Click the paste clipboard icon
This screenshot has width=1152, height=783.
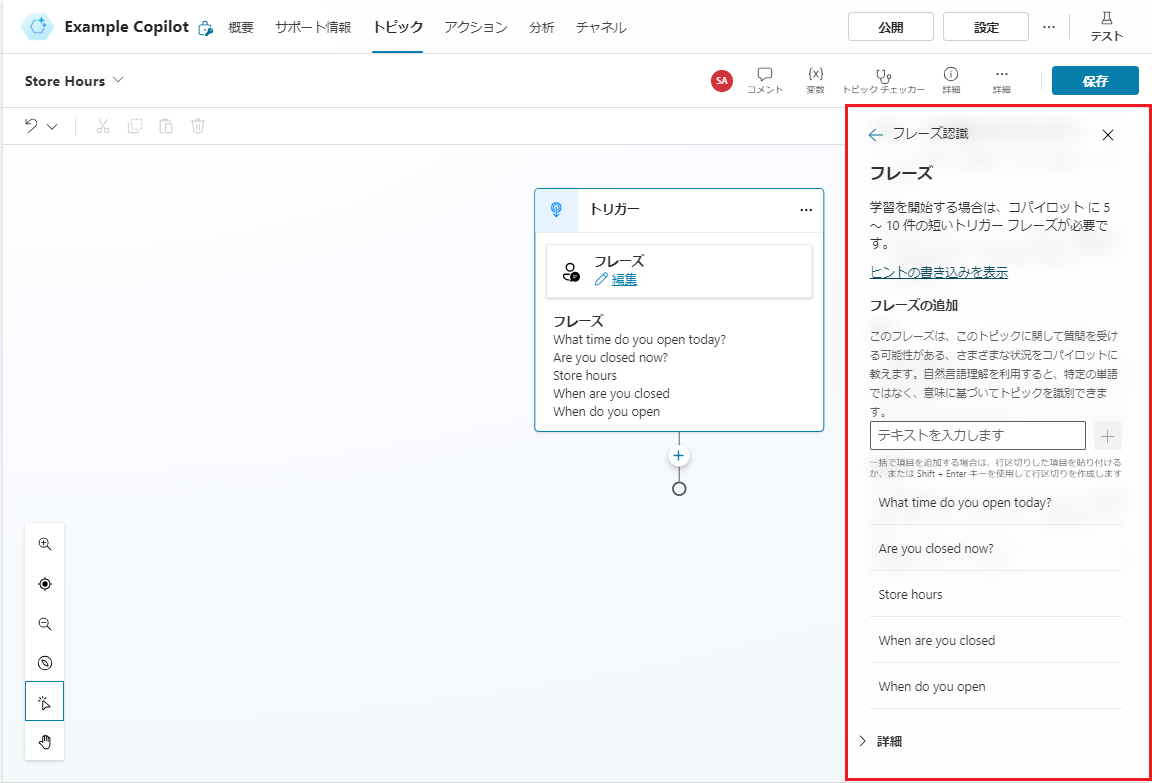166,126
